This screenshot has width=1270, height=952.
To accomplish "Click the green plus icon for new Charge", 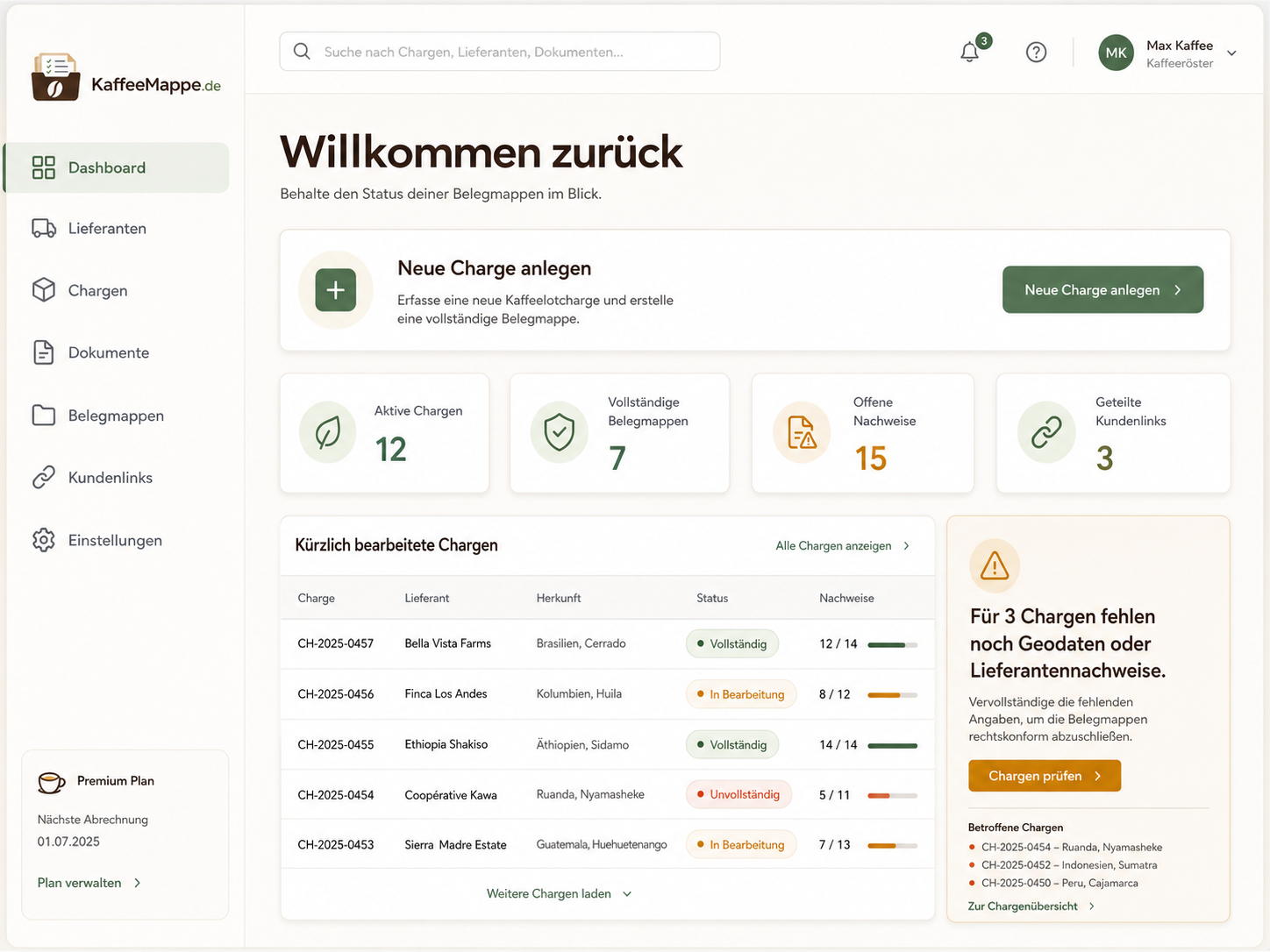I will point(336,290).
